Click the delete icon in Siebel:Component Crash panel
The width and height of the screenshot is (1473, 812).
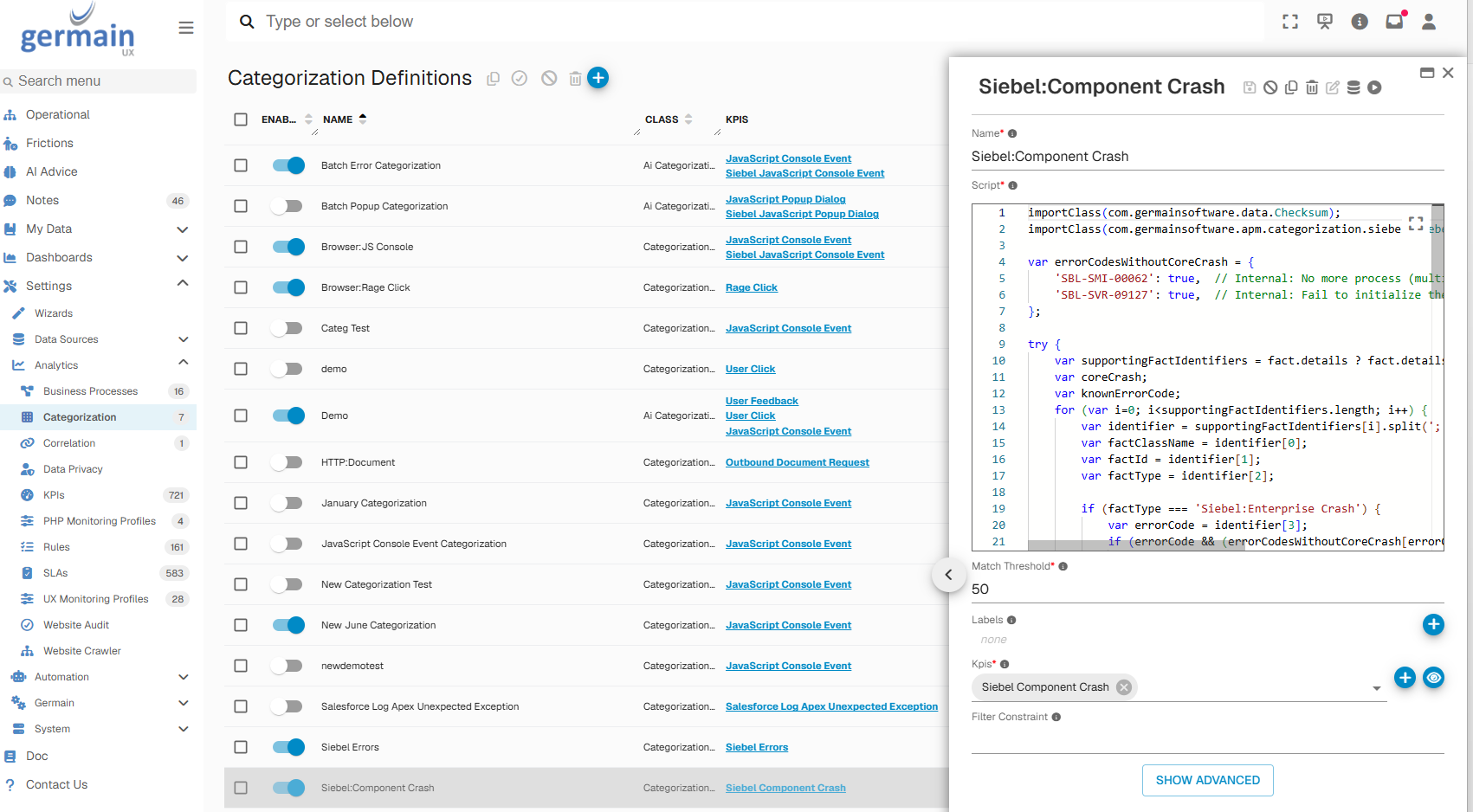1312,87
